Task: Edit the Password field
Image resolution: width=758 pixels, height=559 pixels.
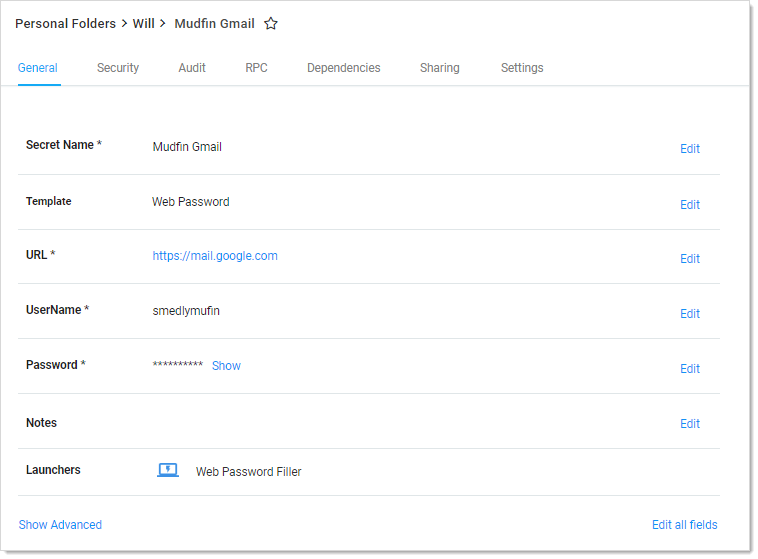Action: pos(690,369)
